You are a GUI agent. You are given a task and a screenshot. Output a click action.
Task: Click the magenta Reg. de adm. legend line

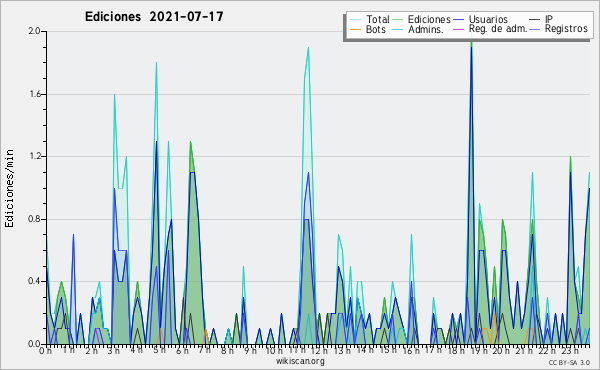[458, 29]
